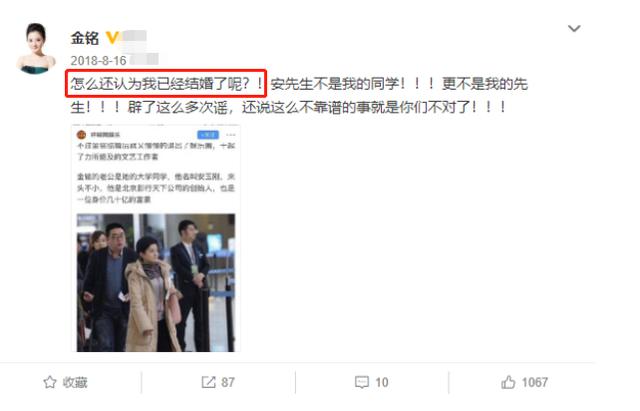Enlarge the attached screenshot image

(x=156, y=238)
